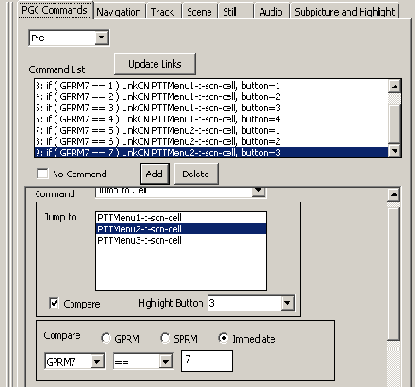Select the SPRM compare radio button
Screen dimensions: 415x387
pyautogui.click(x=165, y=338)
